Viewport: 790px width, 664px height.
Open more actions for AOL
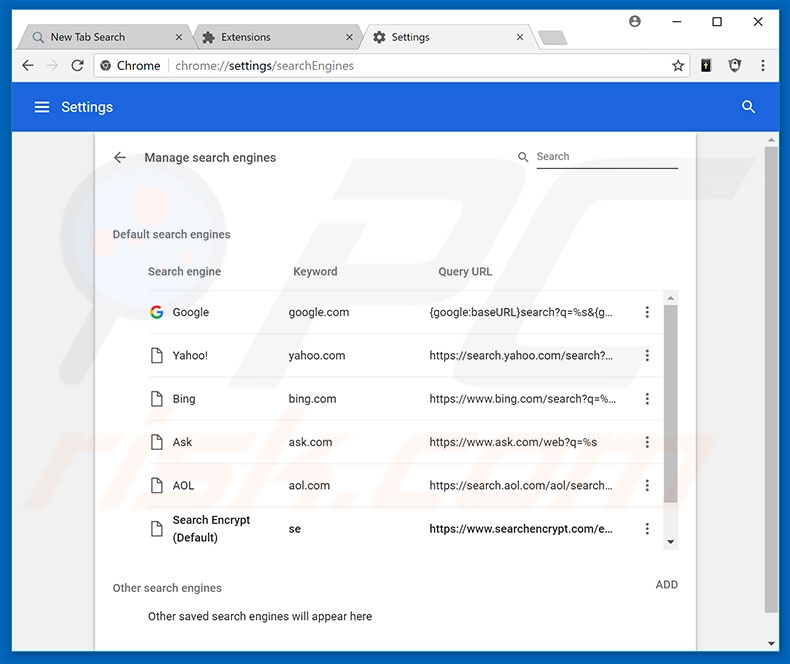pyautogui.click(x=647, y=486)
